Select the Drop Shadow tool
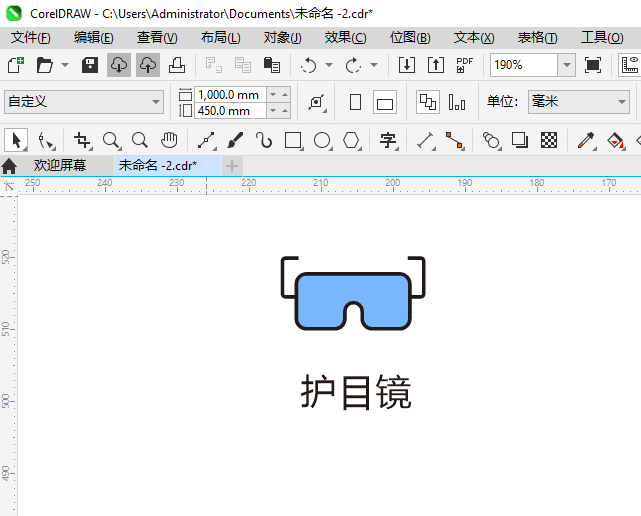The width and height of the screenshot is (641, 516). point(520,141)
